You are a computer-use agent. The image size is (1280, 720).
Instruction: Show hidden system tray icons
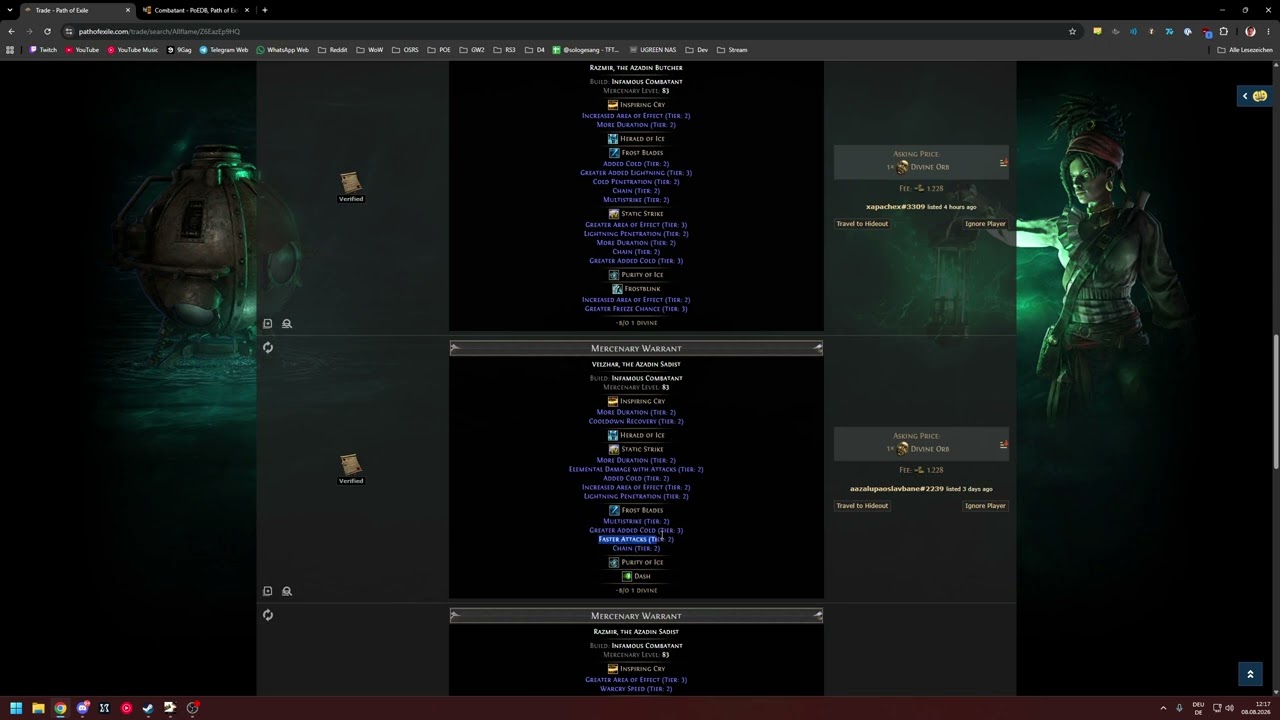(x=1163, y=708)
